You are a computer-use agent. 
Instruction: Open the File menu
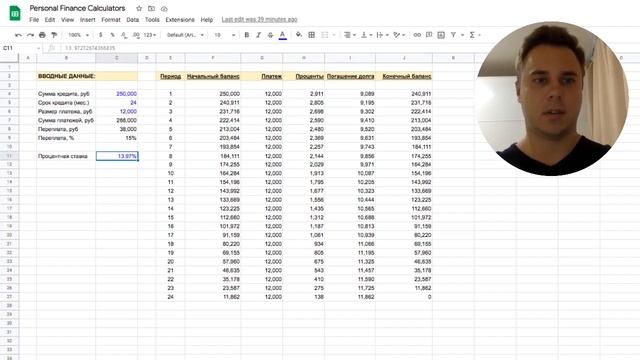[x=34, y=20]
